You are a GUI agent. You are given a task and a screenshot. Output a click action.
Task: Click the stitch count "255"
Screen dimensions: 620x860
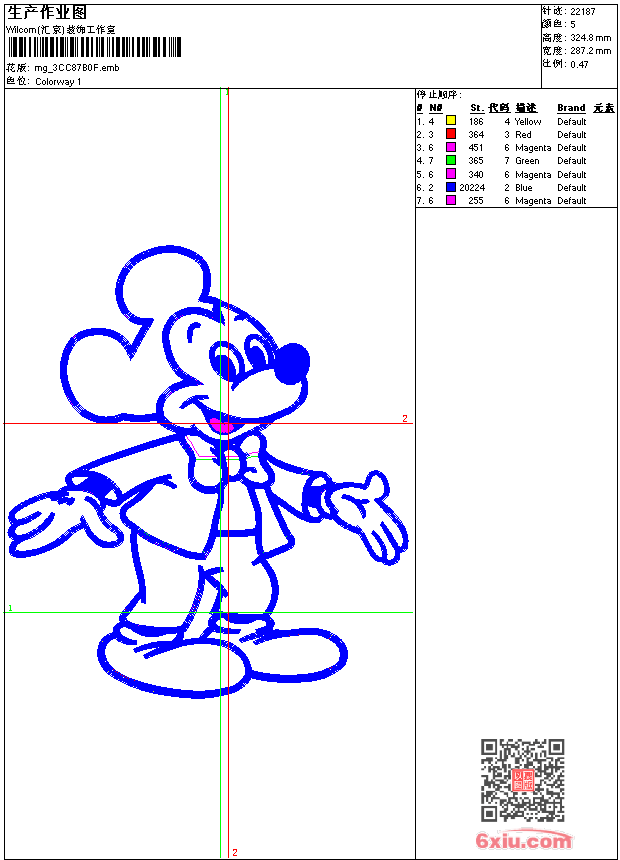[476, 201]
